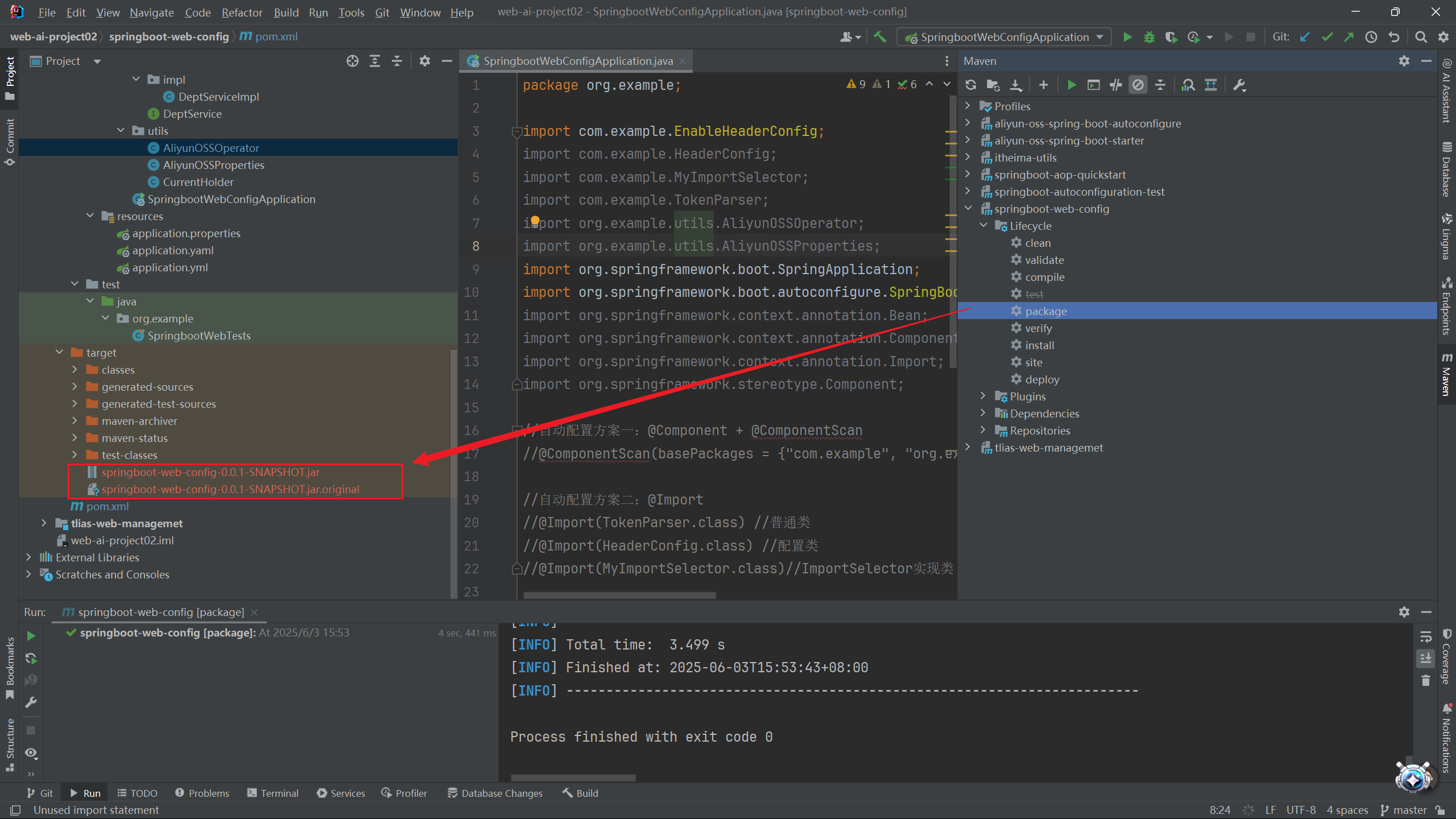Select springboot-web-config-0.0.1-SNAPSHOT.jar file
Screen dimensions: 1456x819
(x=210, y=472)
